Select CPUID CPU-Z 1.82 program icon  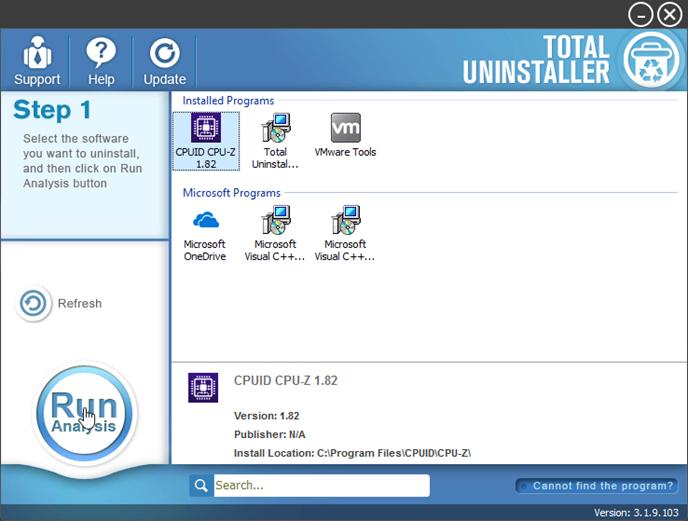pyautogui.click(x=206, y=141)
